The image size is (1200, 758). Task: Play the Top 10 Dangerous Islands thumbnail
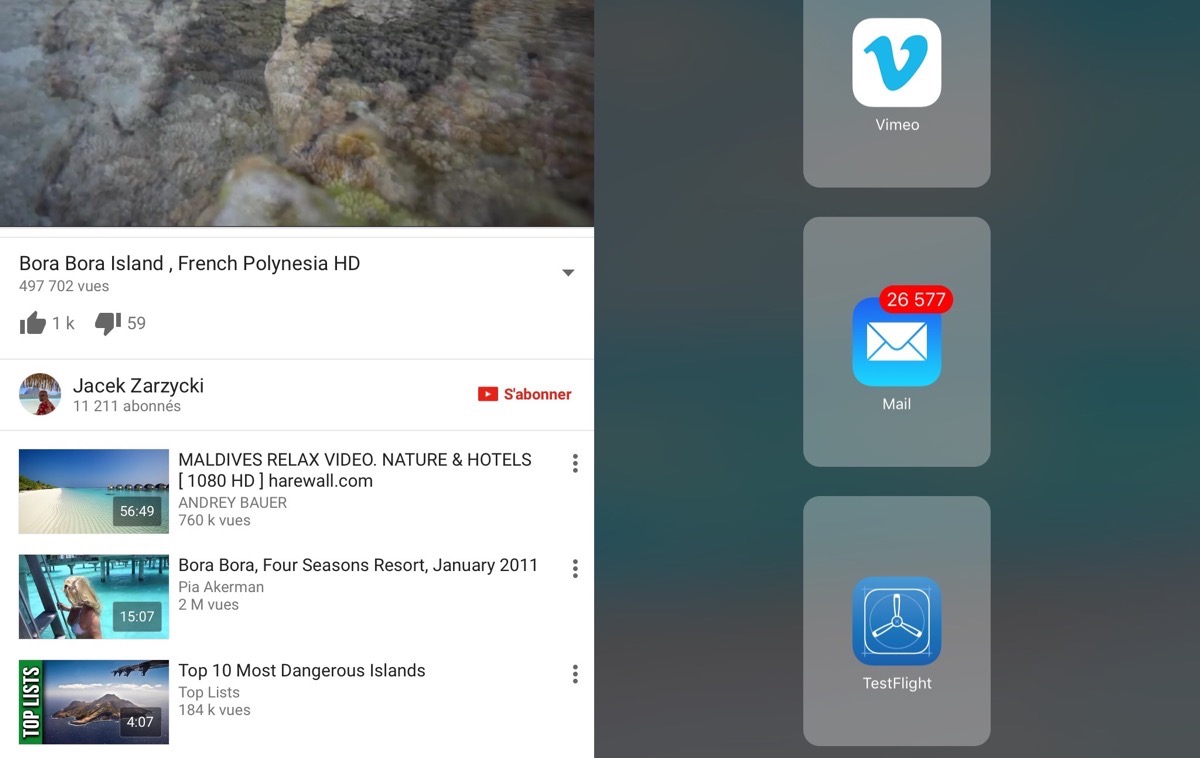coord(94,702)
